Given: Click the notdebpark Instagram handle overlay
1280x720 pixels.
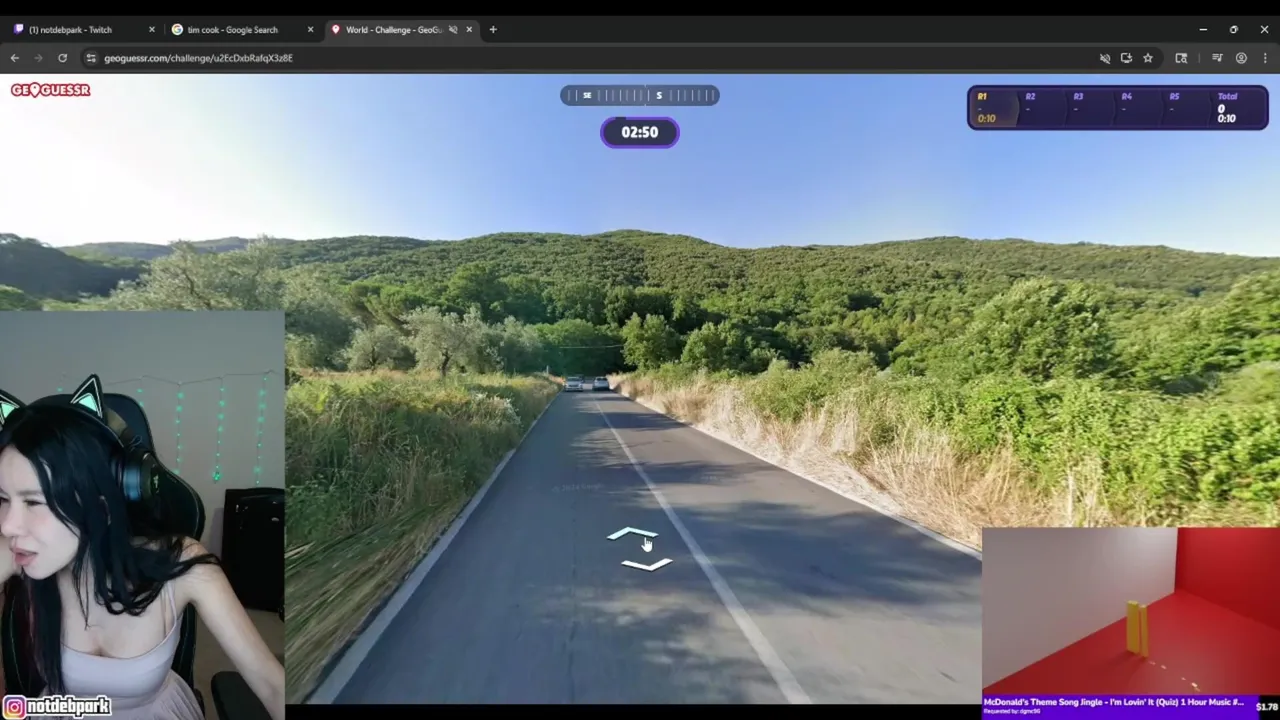Looking at the screenshot, I should coord(57,706).
